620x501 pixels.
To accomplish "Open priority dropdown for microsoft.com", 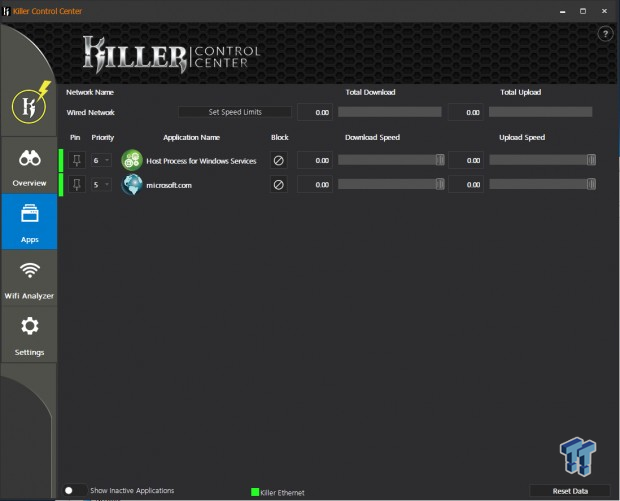I will (101, 185).
